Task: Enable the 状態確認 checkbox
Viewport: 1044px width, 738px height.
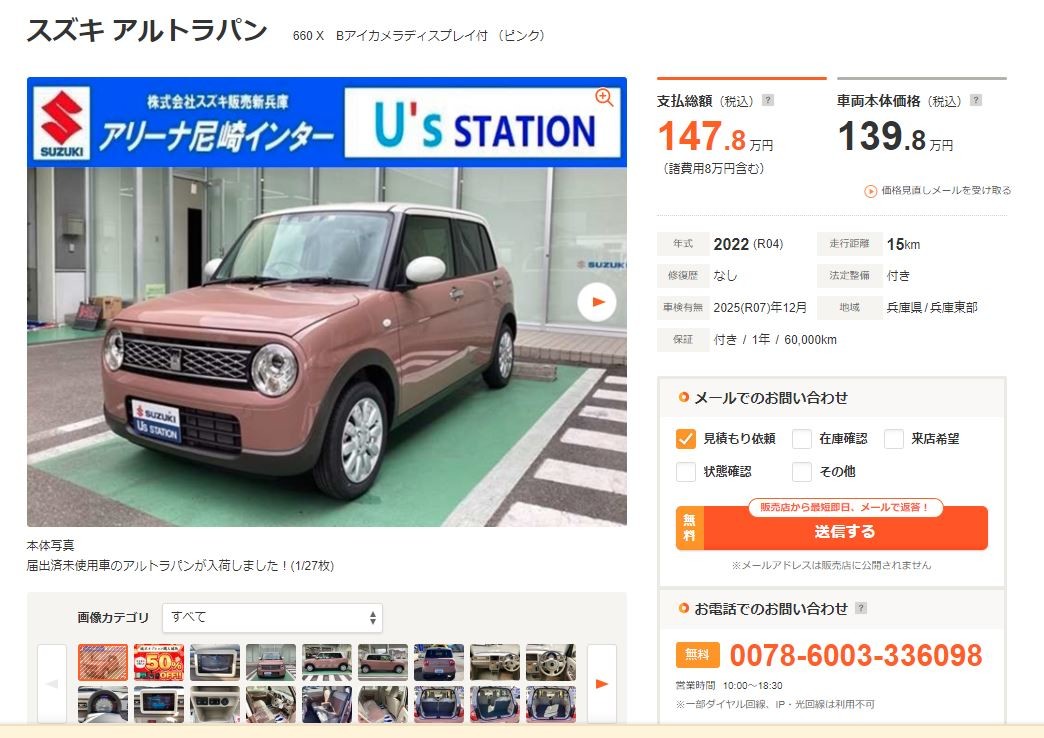Action: (x=686, y=472)
